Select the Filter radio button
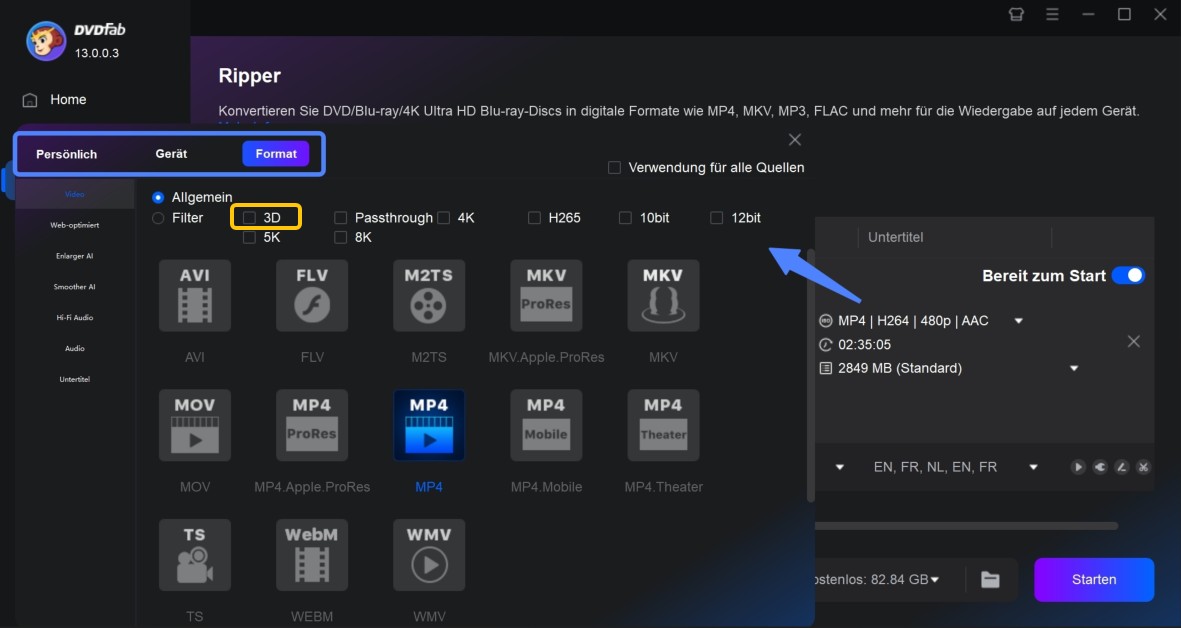Image resolution: width=1181 pixels, height=628 pixels. point(158,218)
